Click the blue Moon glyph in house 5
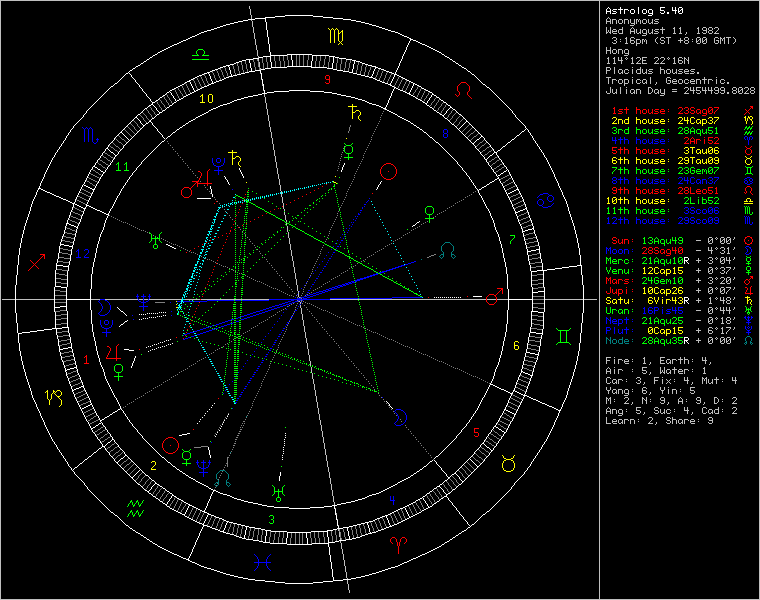This screenshot has width=760, height=600. pyautogui.click(x=400, y=418)
